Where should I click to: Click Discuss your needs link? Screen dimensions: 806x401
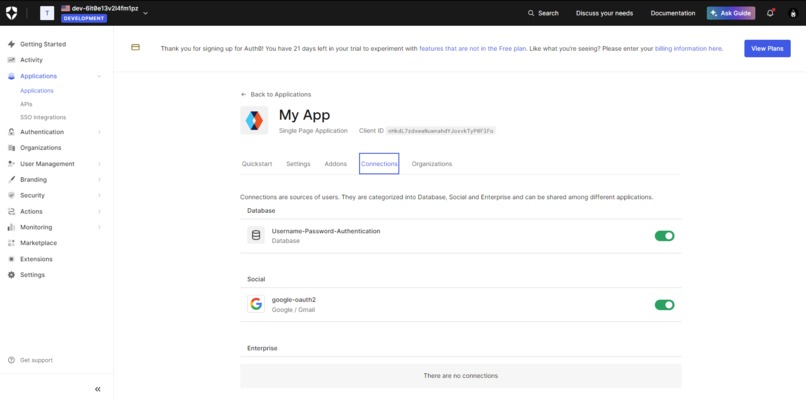[604, 13]
